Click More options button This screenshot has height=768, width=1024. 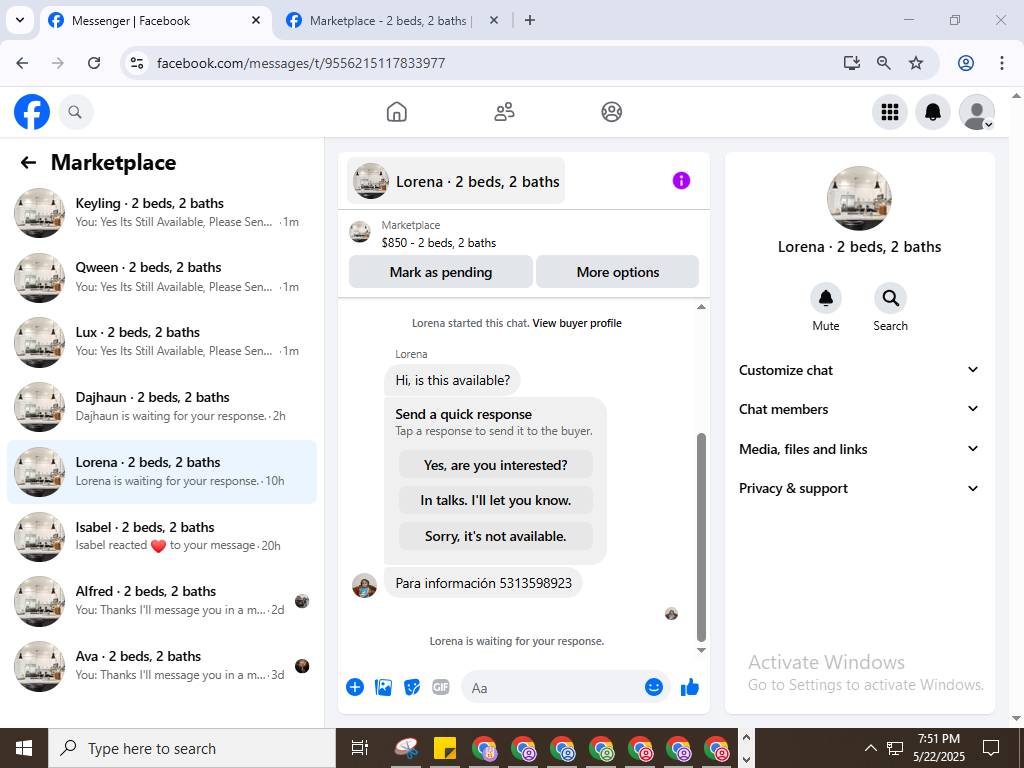point(618,272)
